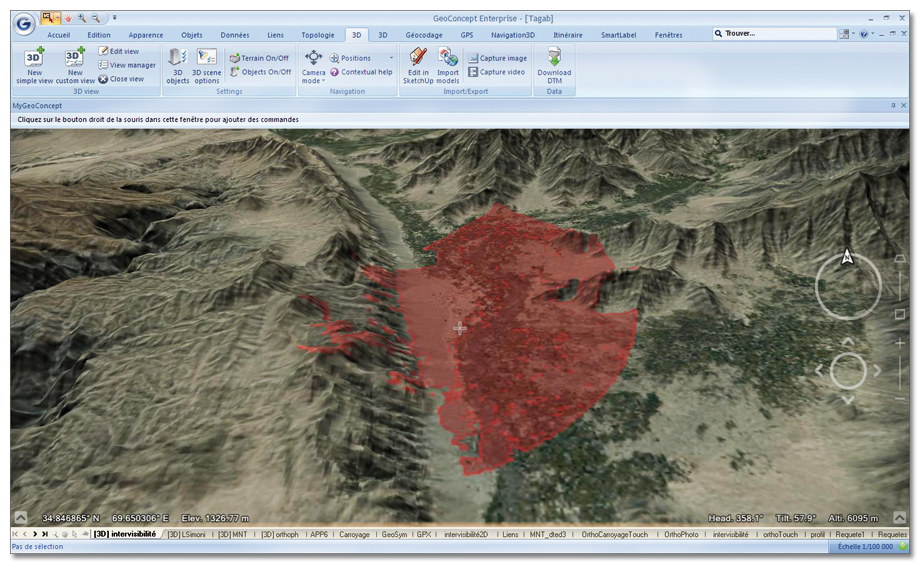920x564 pixels.
Task: Open 3D scene options
Action: [207, 65]
